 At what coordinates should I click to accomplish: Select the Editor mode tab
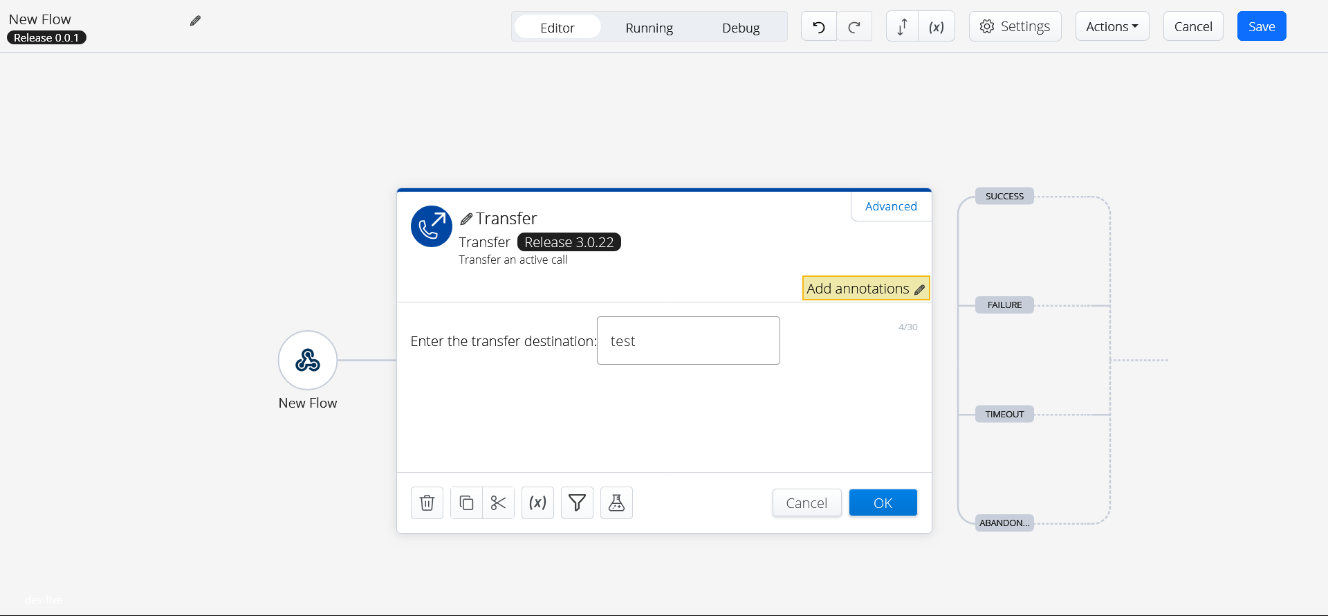click(x=557, y=28)
